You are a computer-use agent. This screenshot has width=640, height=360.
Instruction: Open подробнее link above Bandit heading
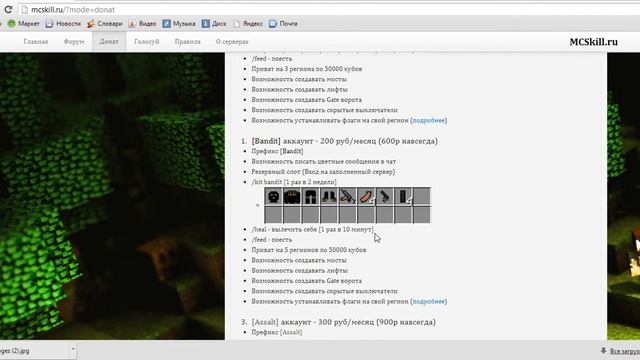point(429,120)
